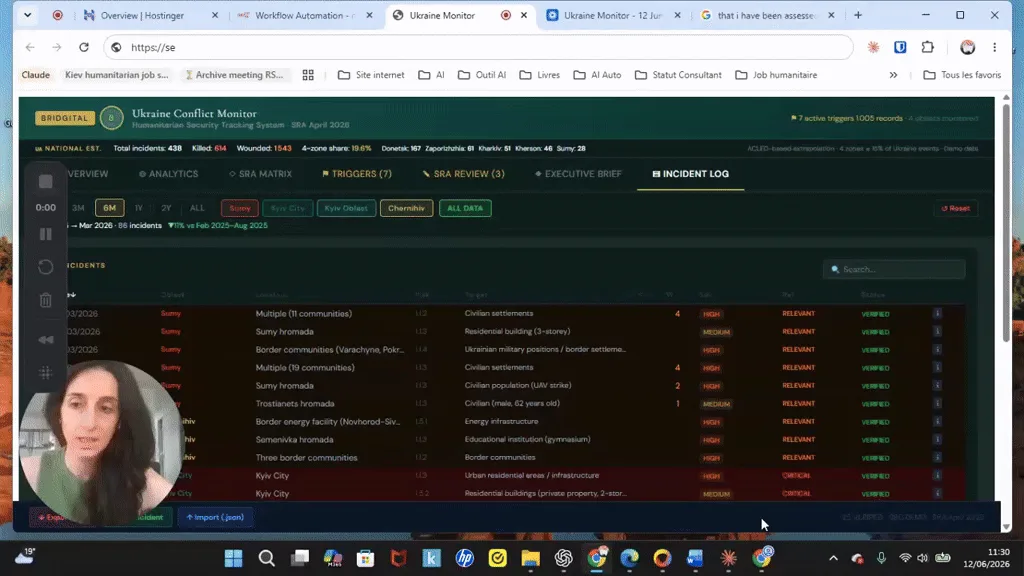Select the 6M time range

(x=109, y=208)
